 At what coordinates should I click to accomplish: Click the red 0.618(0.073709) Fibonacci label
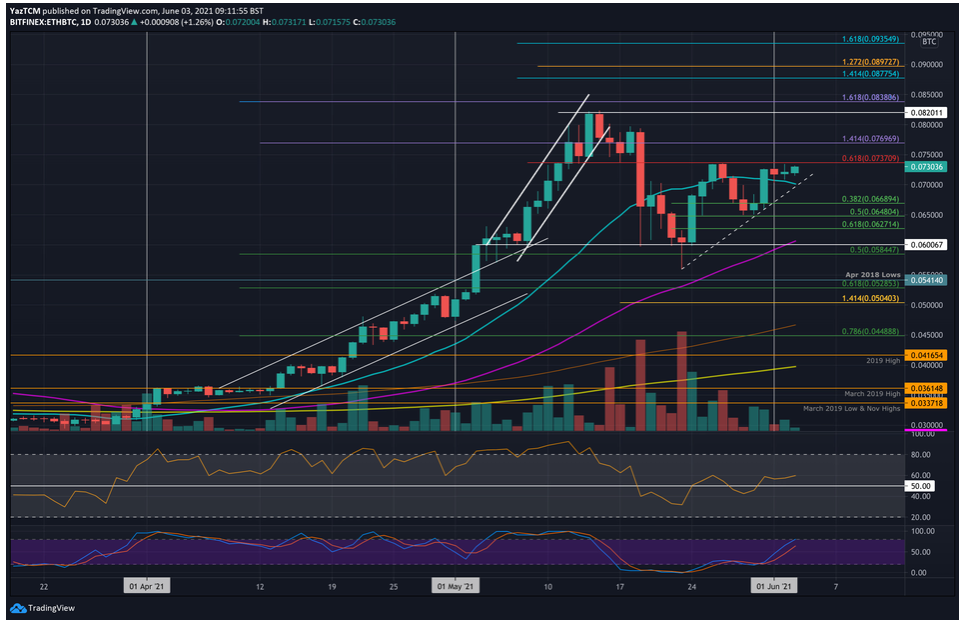pyautogui.click(x=871, y=158)
